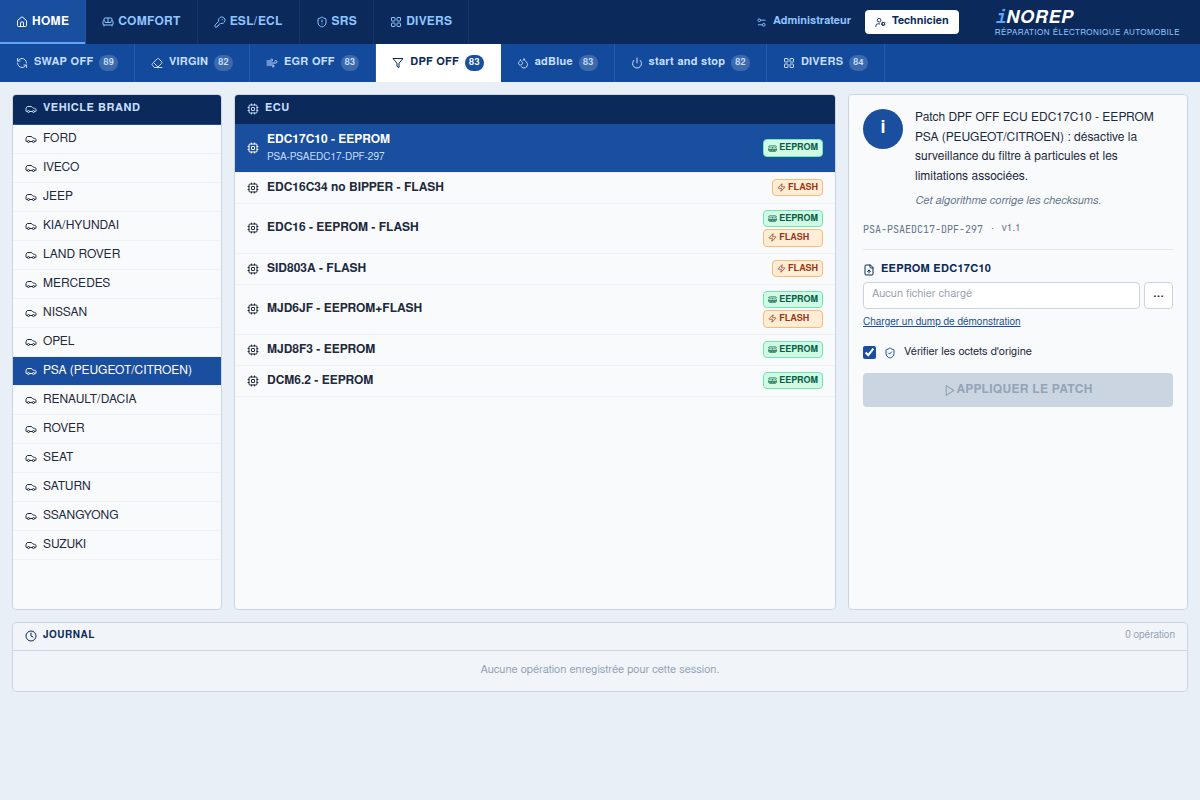
Task: Click the car icon beside ROVER
Action: 30,429
